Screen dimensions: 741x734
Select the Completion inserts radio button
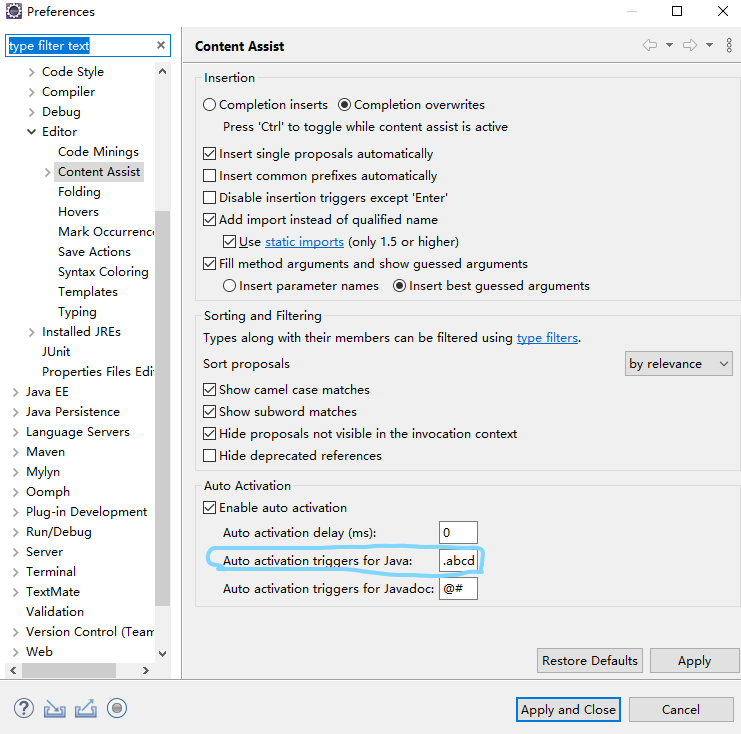pyautogui.click(x=209, y=104)
